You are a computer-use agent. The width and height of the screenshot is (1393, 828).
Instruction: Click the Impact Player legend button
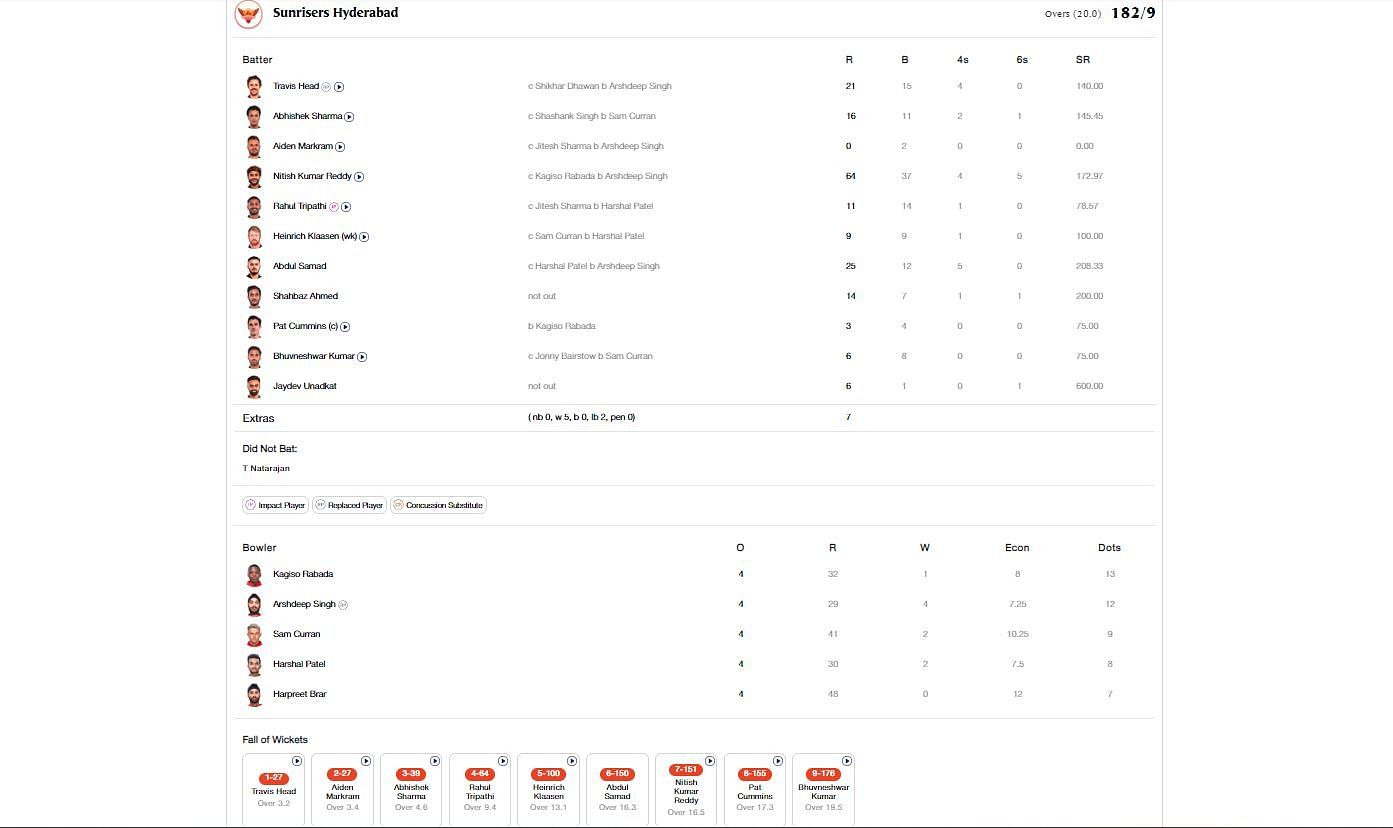click(x=275, y=505)
